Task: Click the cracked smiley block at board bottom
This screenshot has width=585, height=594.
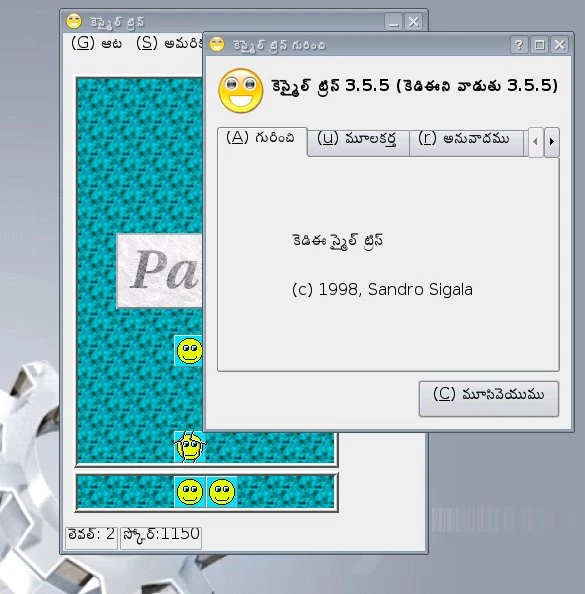Action: tap(190, 447)
